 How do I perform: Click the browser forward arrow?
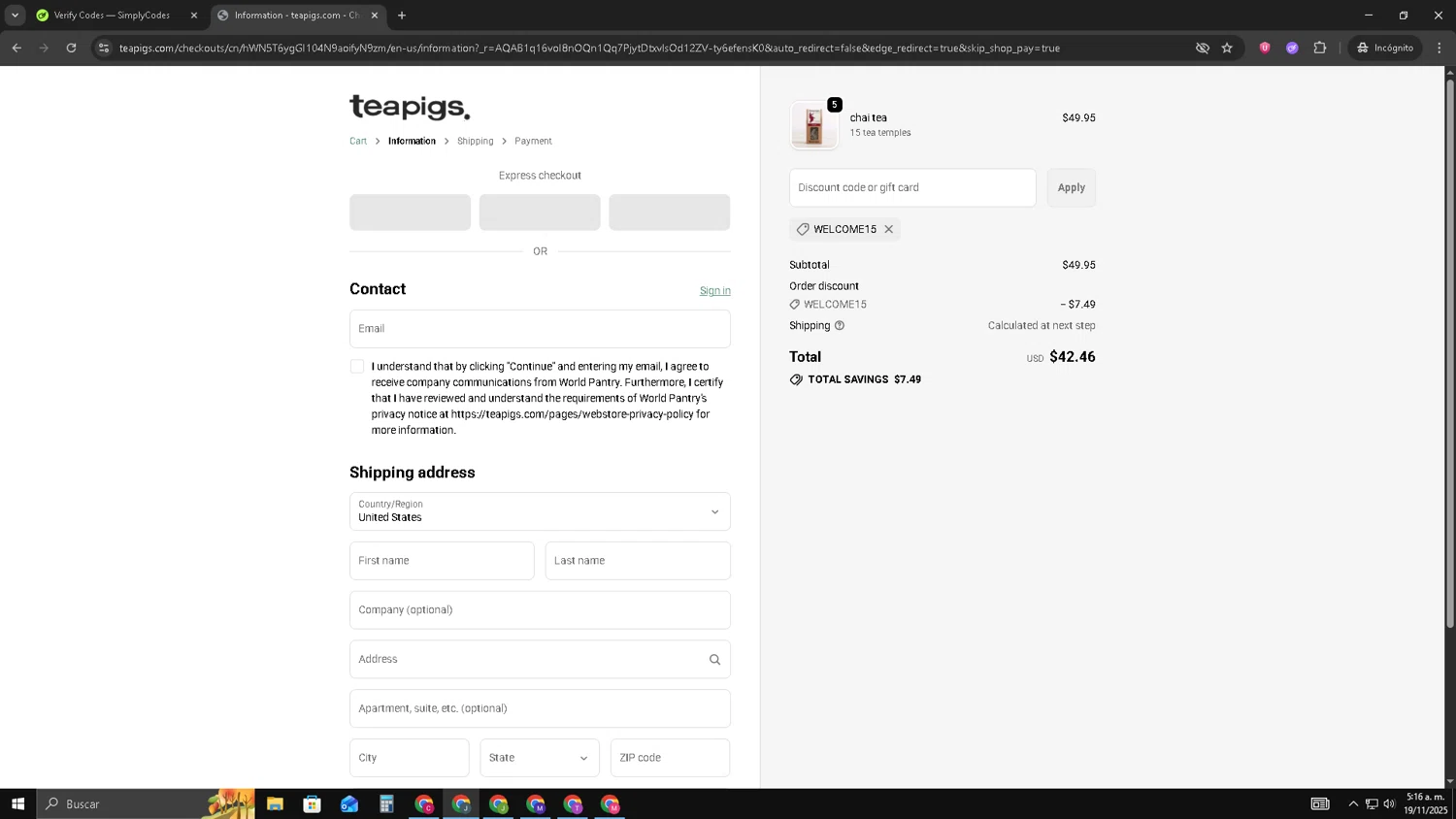pyautogui.click(x=44, y=48)
